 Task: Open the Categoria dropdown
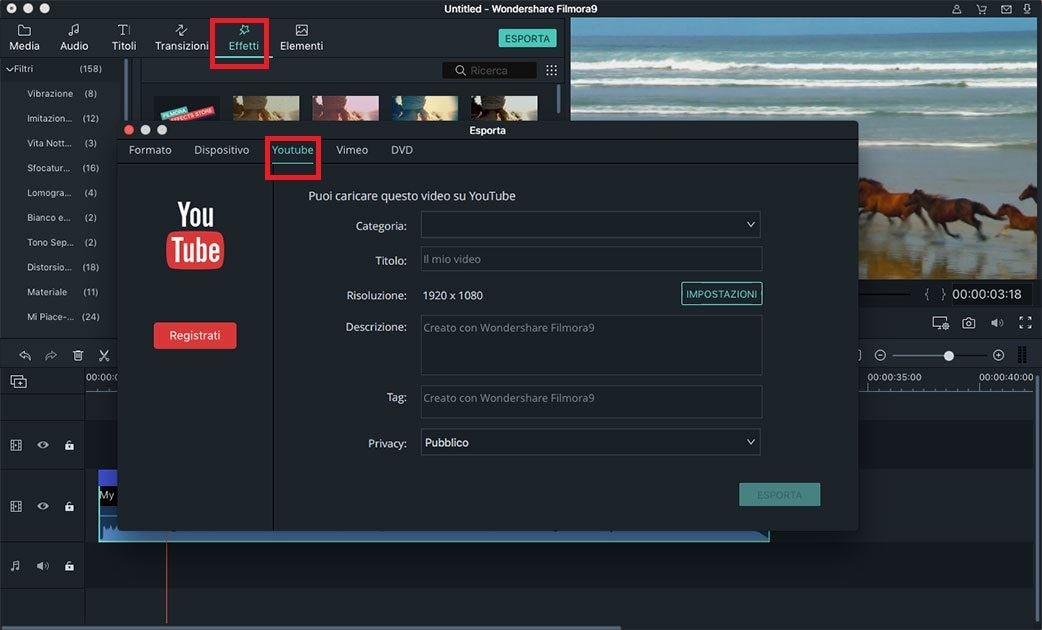590,225
